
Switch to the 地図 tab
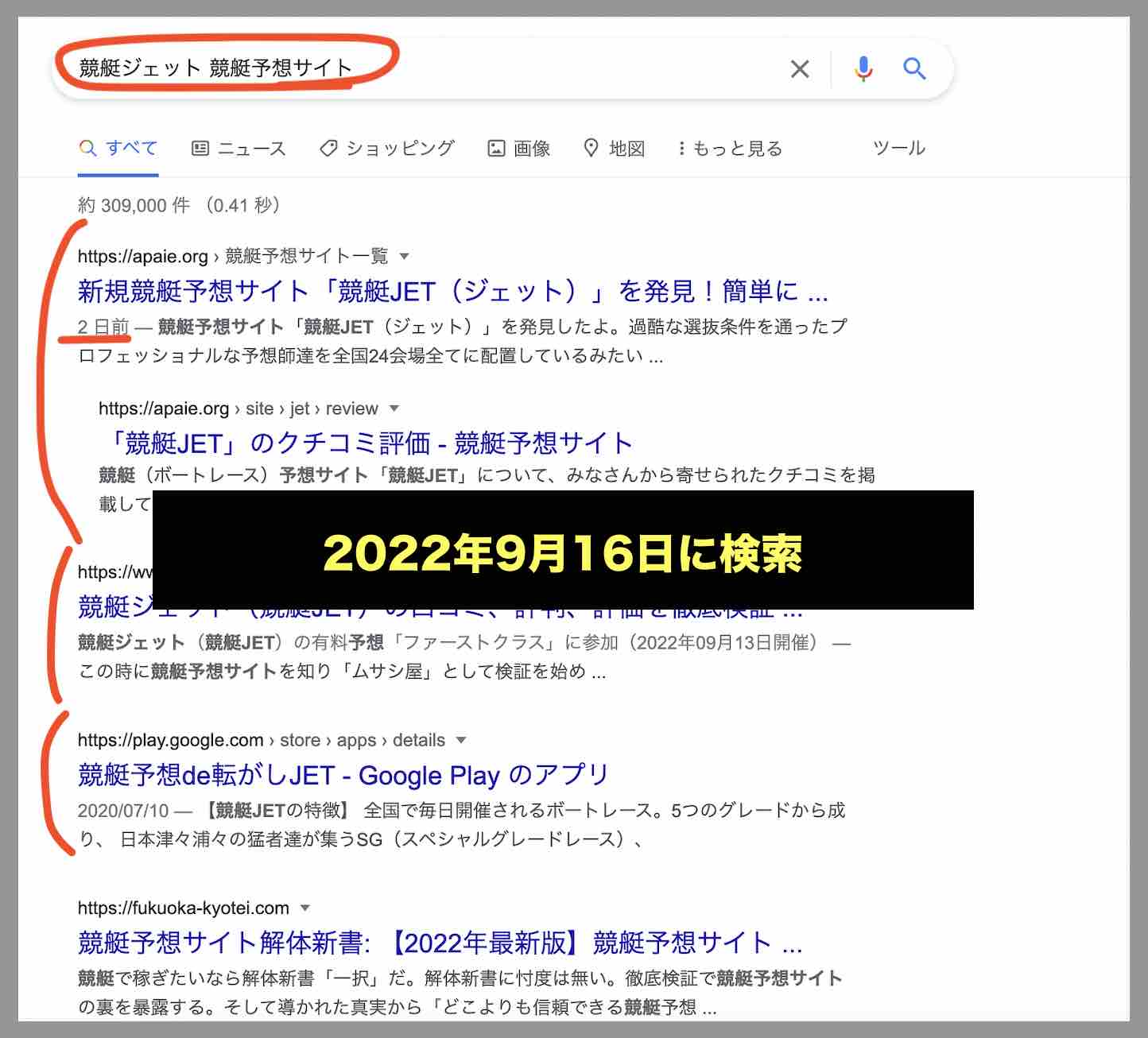pos(626,148)
